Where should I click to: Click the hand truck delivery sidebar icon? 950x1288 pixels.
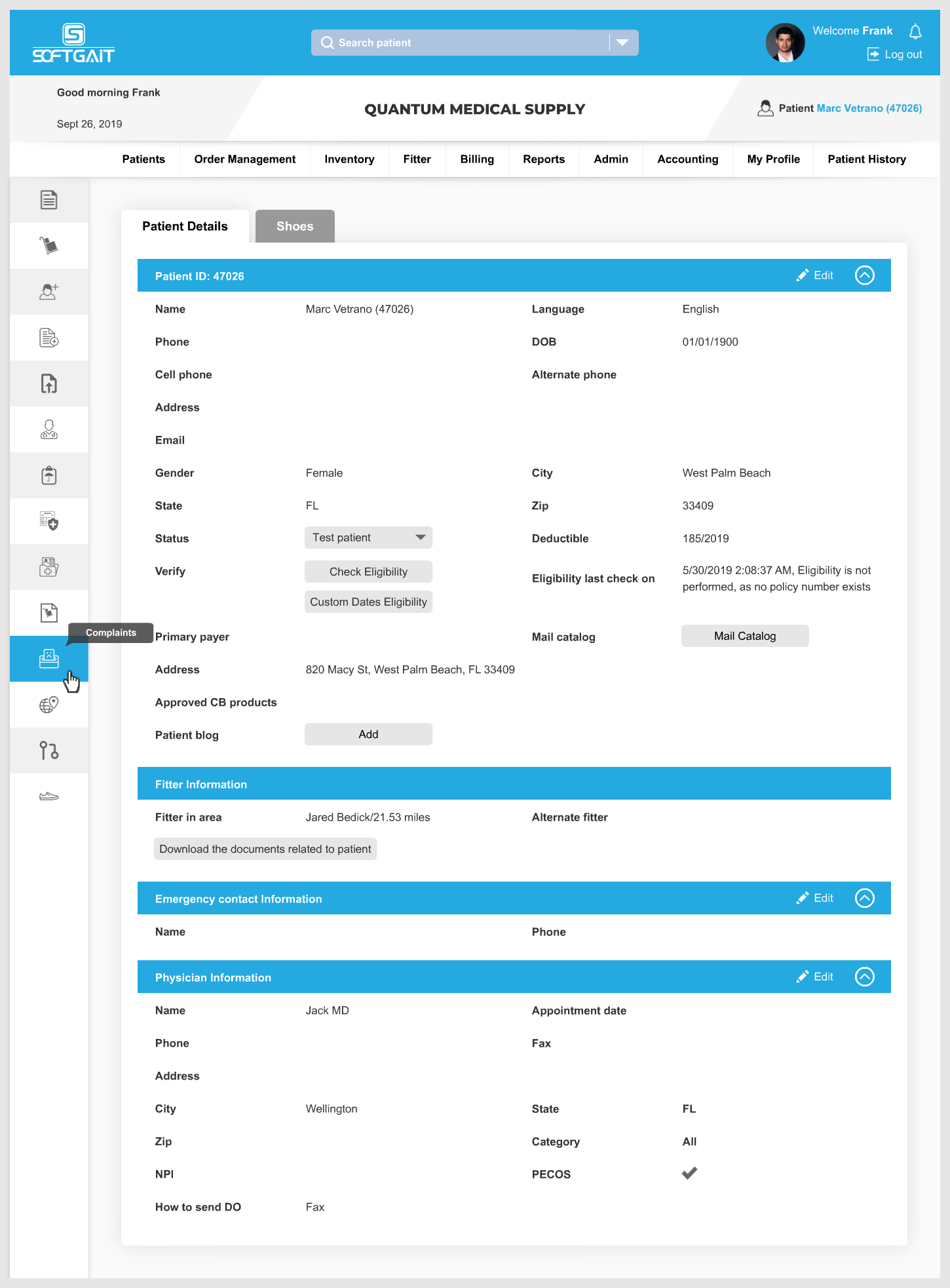click(49, 246)
